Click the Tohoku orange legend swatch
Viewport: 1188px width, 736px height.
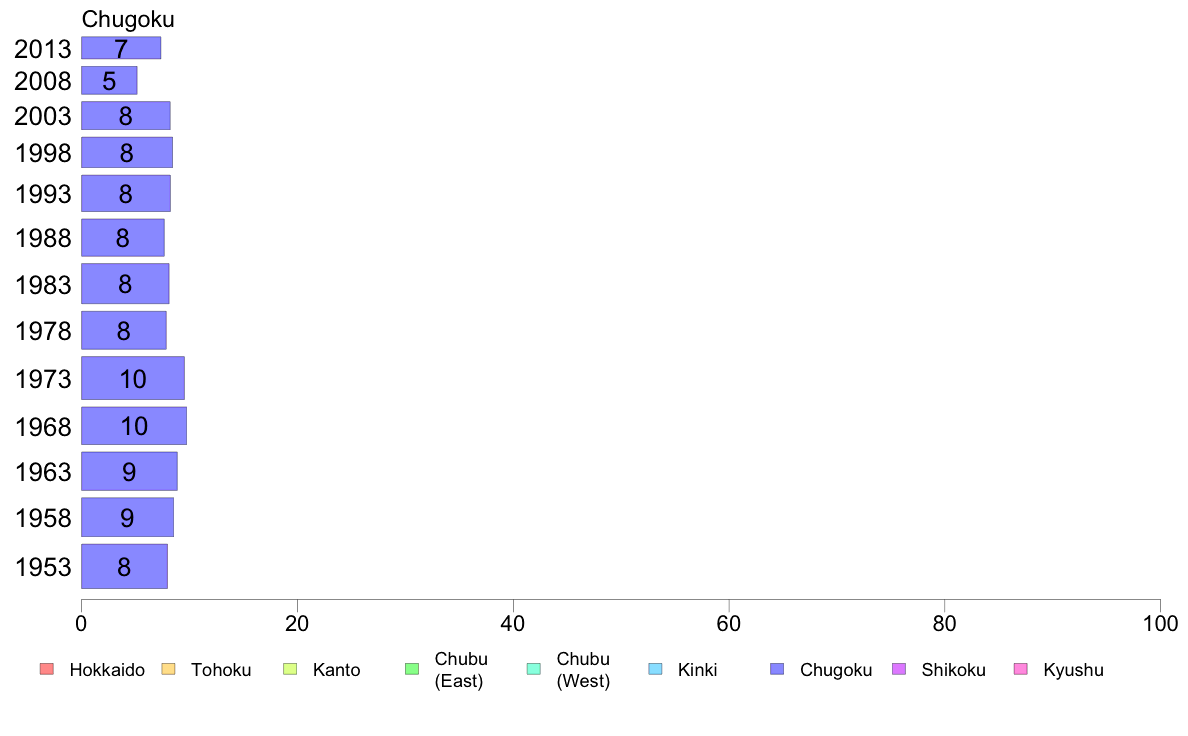pos(168,669)
